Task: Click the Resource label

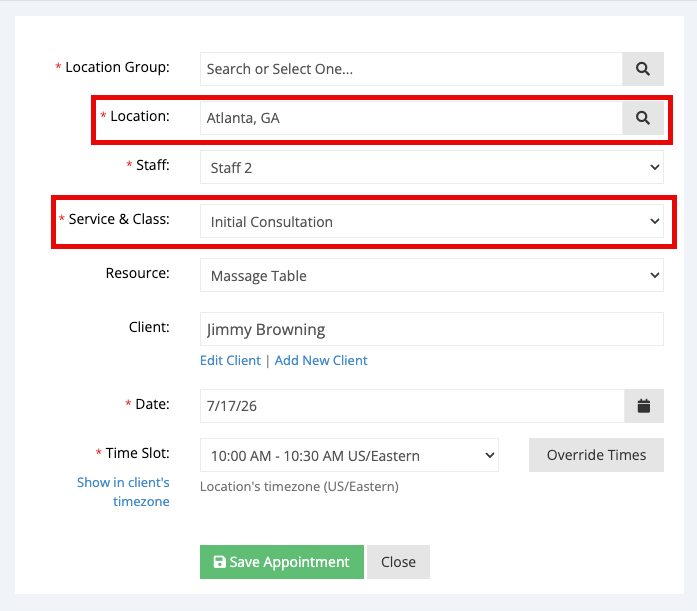Action: click(137, 273)
